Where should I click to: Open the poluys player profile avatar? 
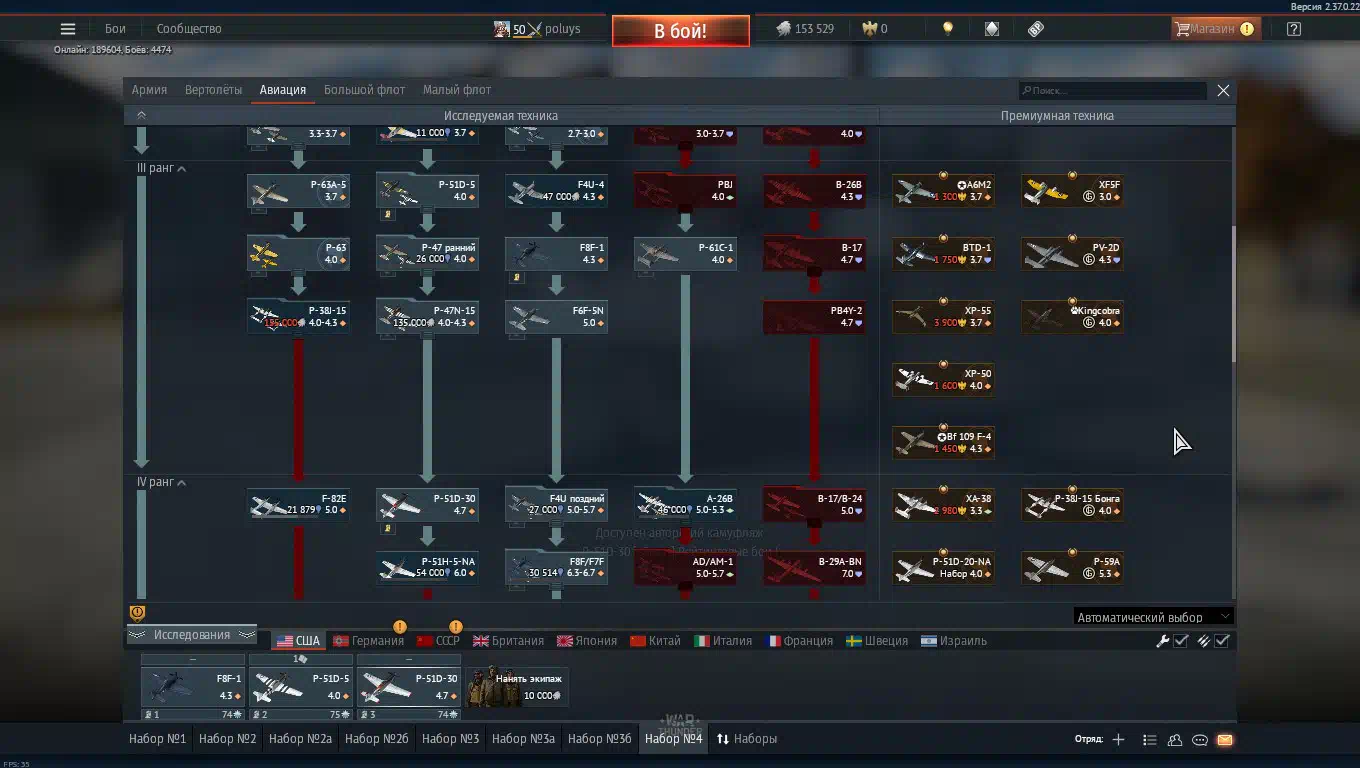point(502,29)
